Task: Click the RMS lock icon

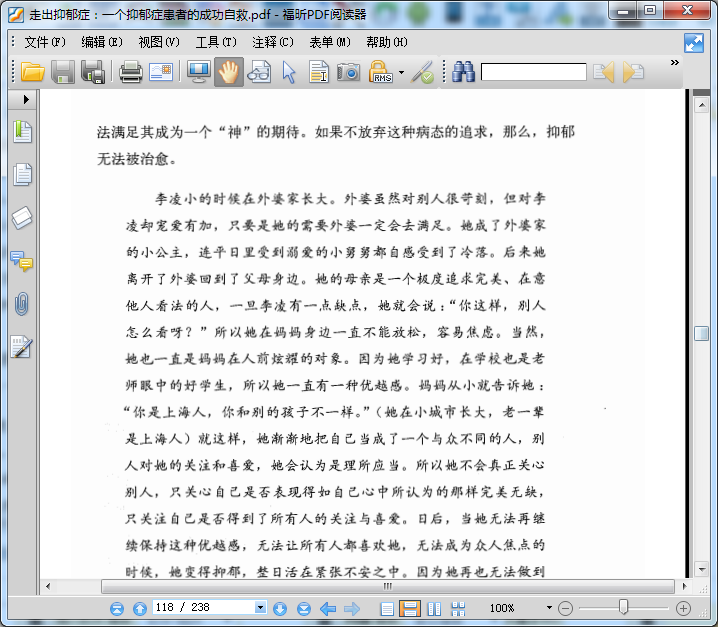Action: coord(381,72)
